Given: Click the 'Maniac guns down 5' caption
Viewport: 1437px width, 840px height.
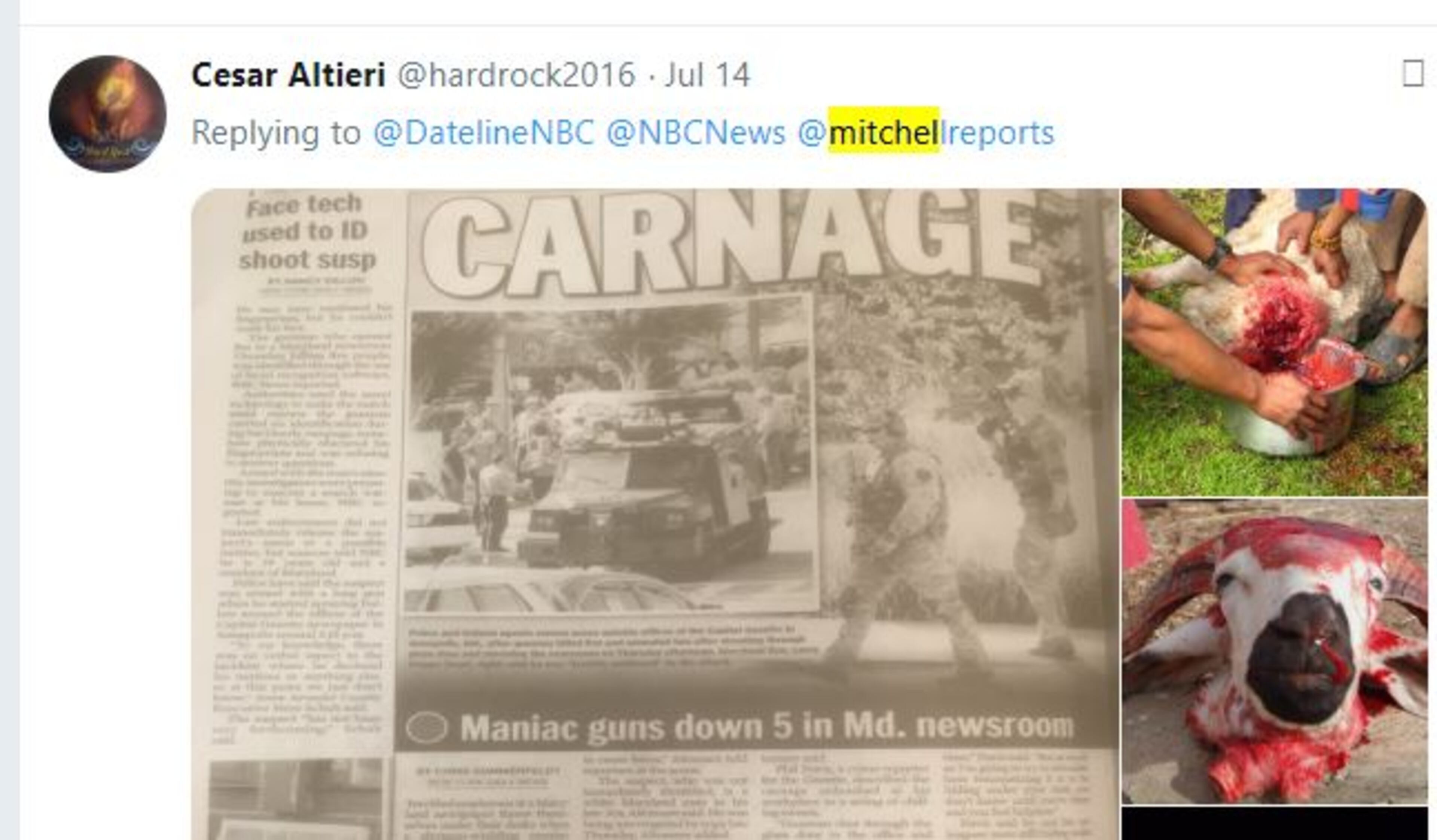Looking at the screenshot, I should [767, 728].
